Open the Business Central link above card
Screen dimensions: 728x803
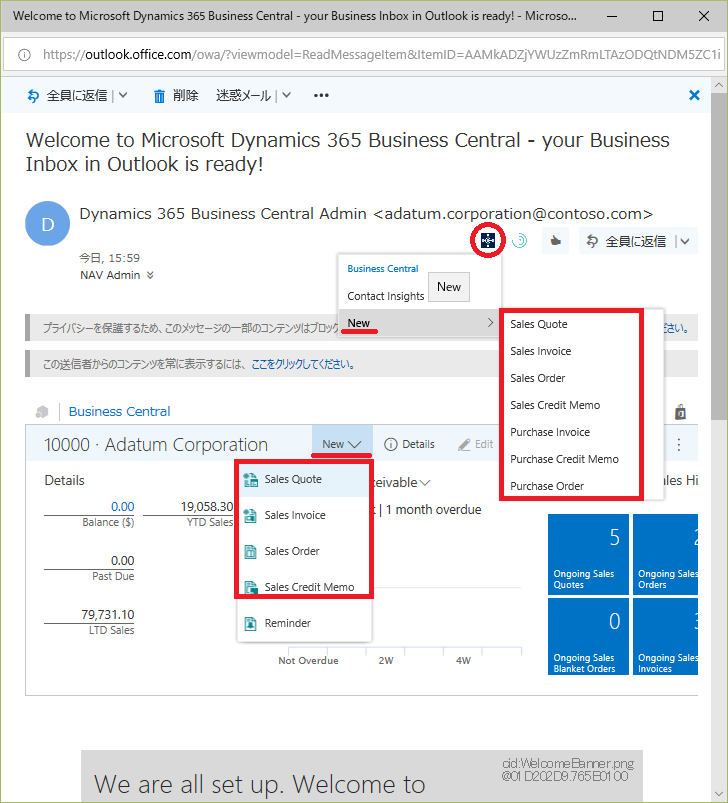click(119, 412)
